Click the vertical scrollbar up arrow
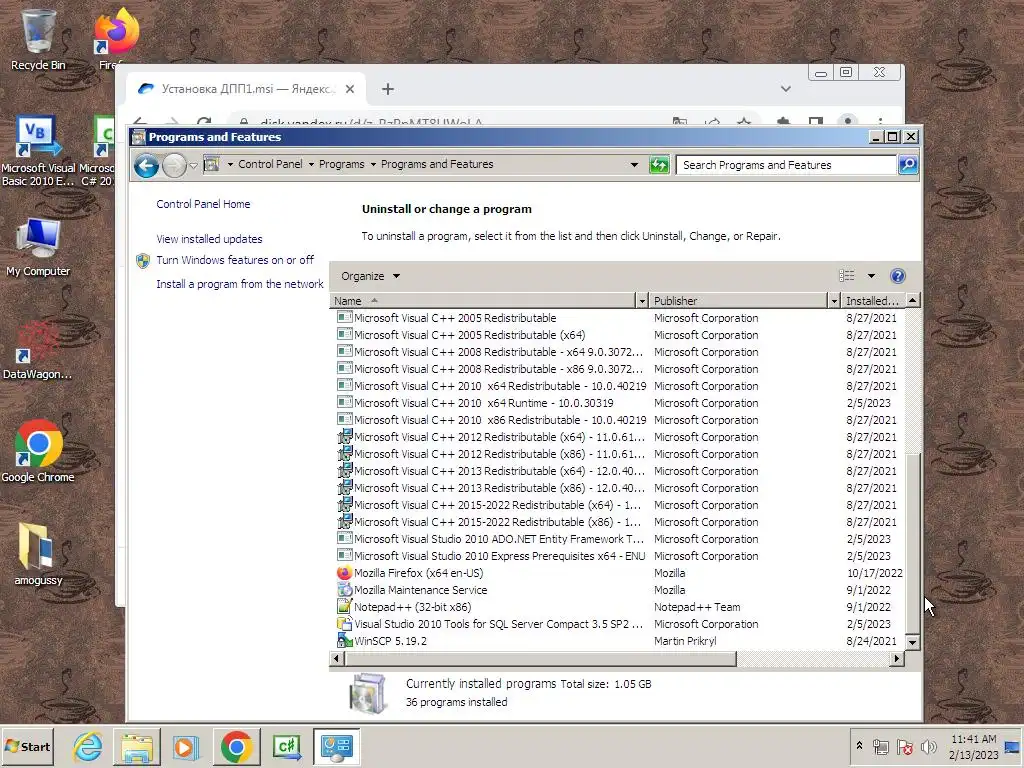 (x=913, y=300)
